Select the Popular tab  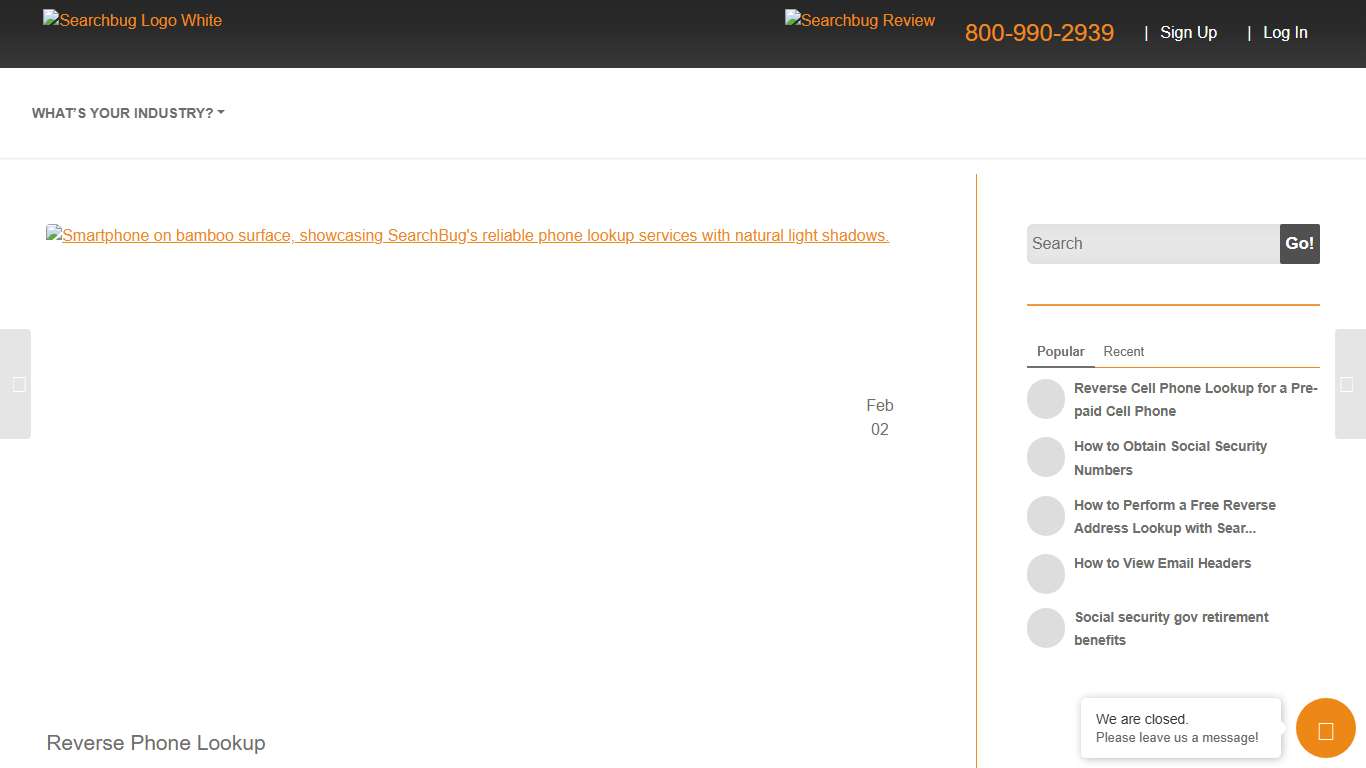pos(1060,351)
